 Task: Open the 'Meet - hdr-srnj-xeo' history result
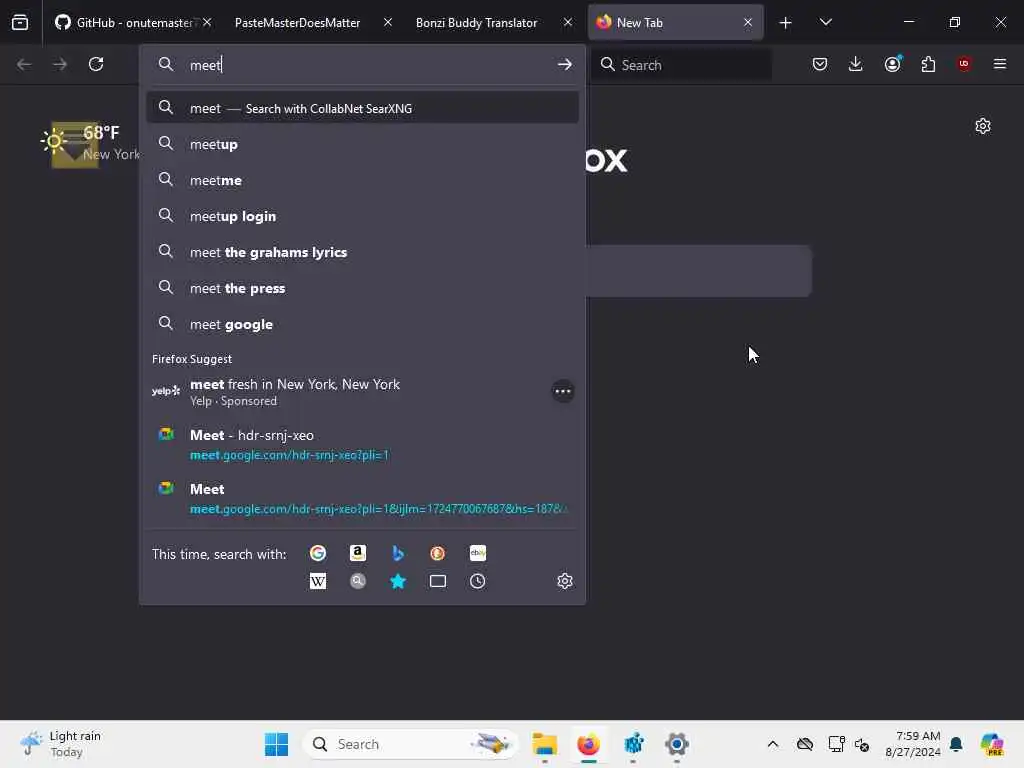click(362, 445)
